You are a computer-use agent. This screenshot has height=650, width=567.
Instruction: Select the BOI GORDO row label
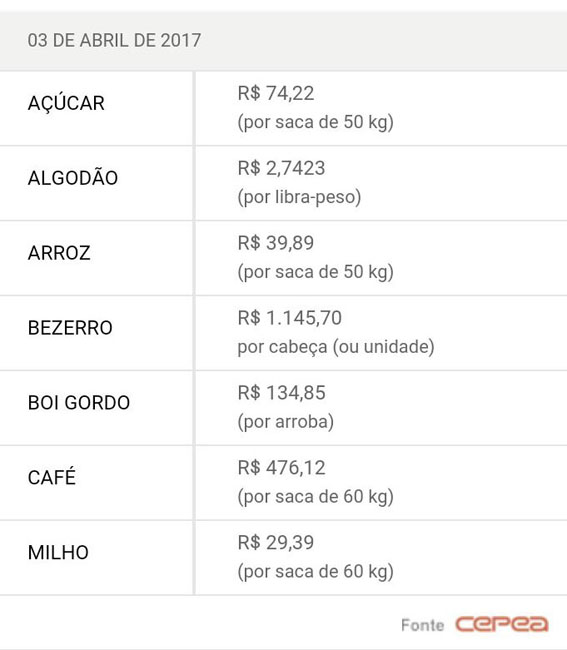click(x=79, y=403)
